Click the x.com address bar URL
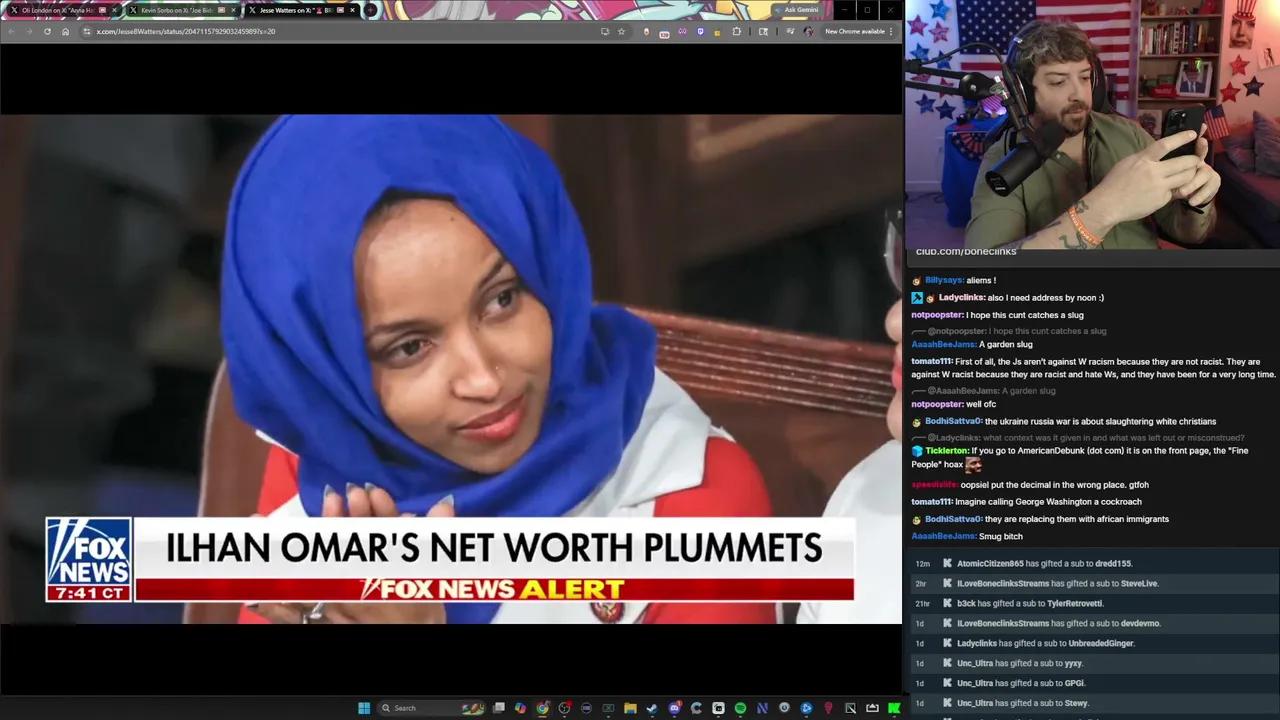Image resolution: width=1280 pixels, height=720 pixels. pyautogui.click(x=186, y=31)
